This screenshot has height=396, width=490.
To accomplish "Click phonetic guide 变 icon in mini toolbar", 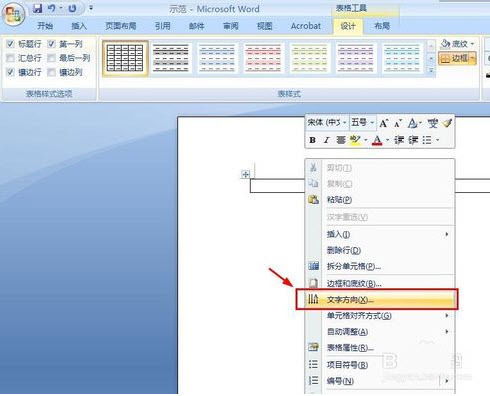I will pos(433,123).
